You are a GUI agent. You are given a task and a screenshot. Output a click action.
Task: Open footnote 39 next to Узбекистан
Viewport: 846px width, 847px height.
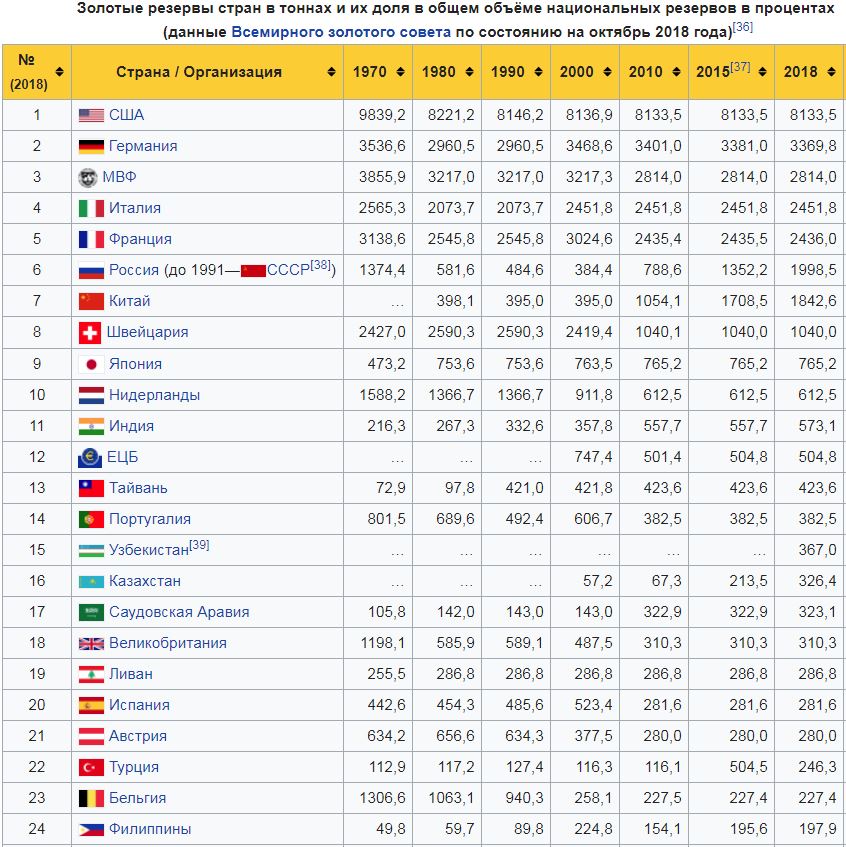tap(199, 544)
